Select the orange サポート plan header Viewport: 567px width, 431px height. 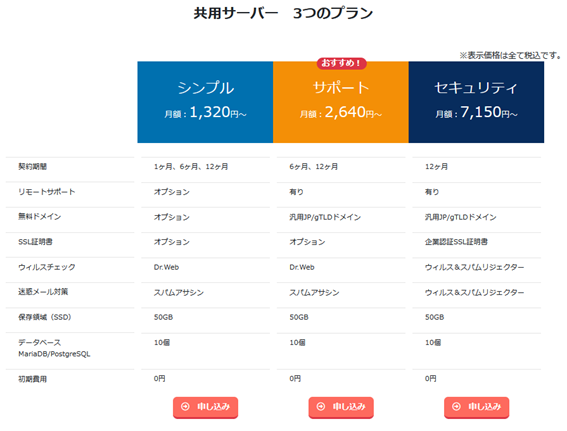[x=341, y=102]
